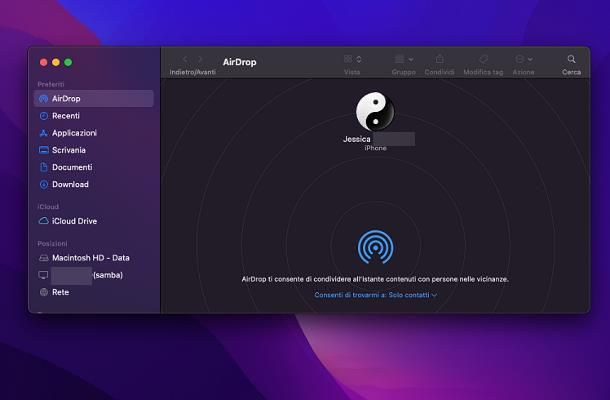Select AirDrop in the sidebar

point(93,98)
